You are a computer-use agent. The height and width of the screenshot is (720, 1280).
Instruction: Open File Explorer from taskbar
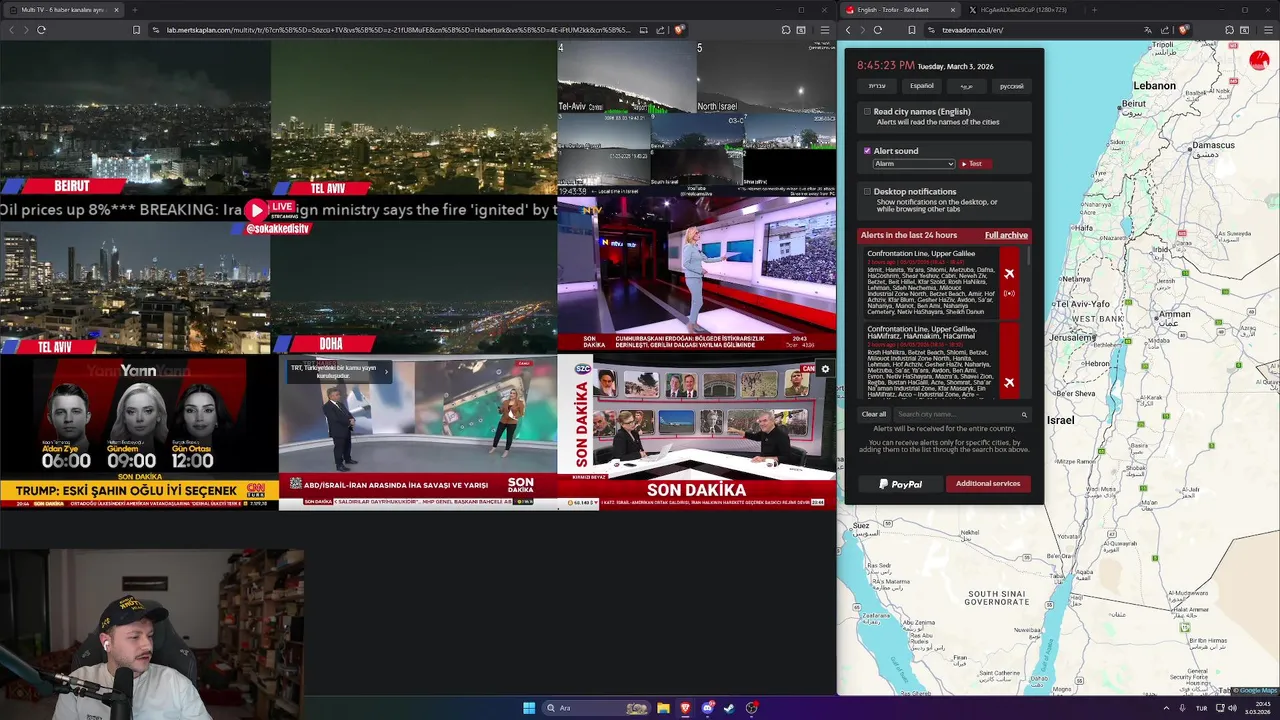point(663,708)
